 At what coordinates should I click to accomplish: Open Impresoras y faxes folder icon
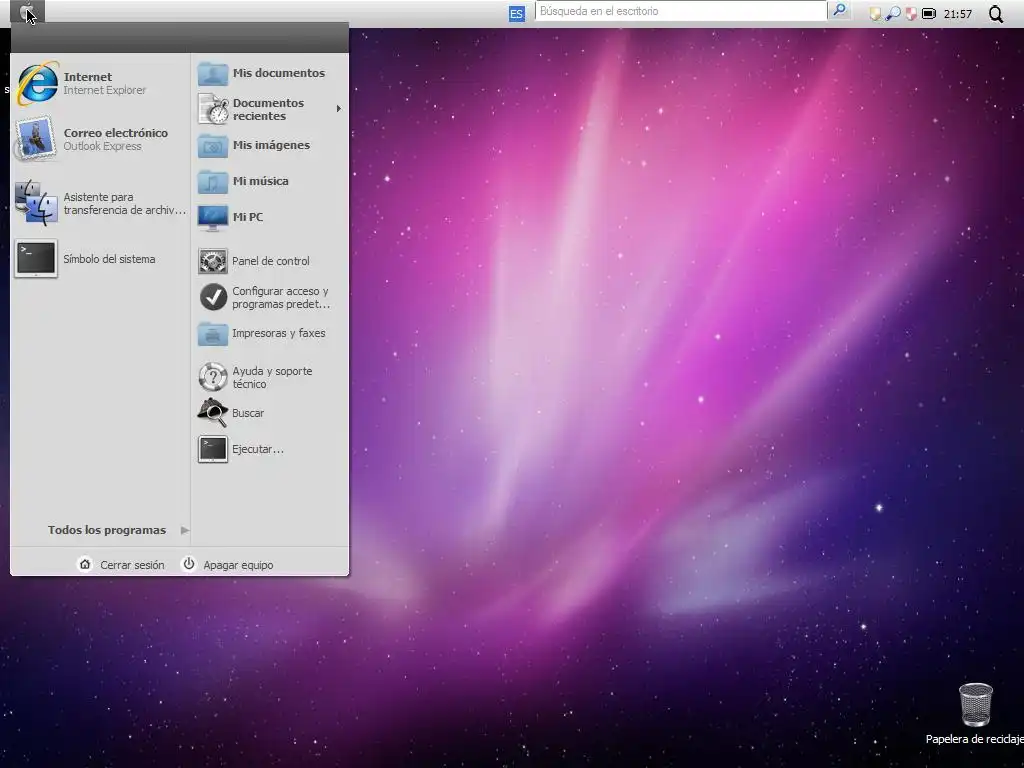tap(212, 334)
